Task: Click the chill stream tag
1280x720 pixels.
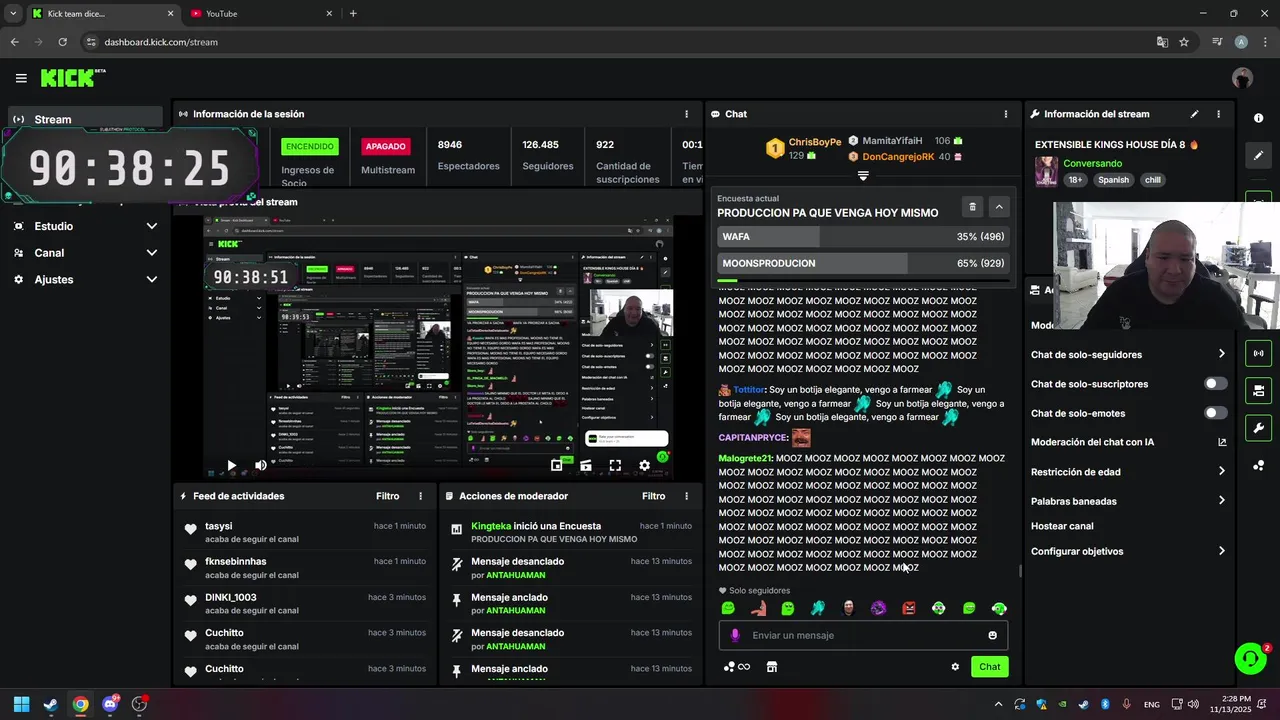Action: [x=1153, y=180]
